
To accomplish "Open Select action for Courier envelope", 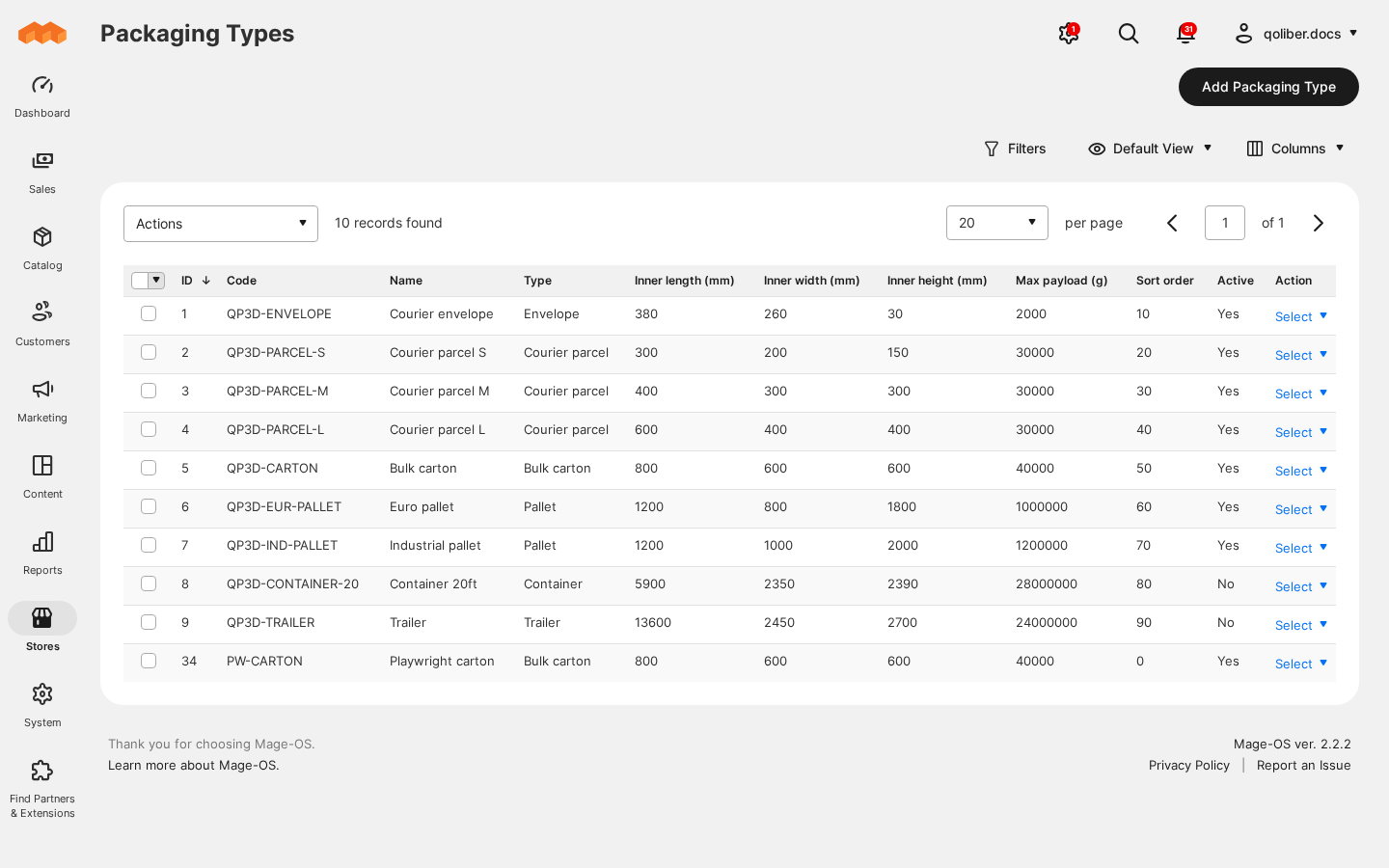I will pos(1301,316).
